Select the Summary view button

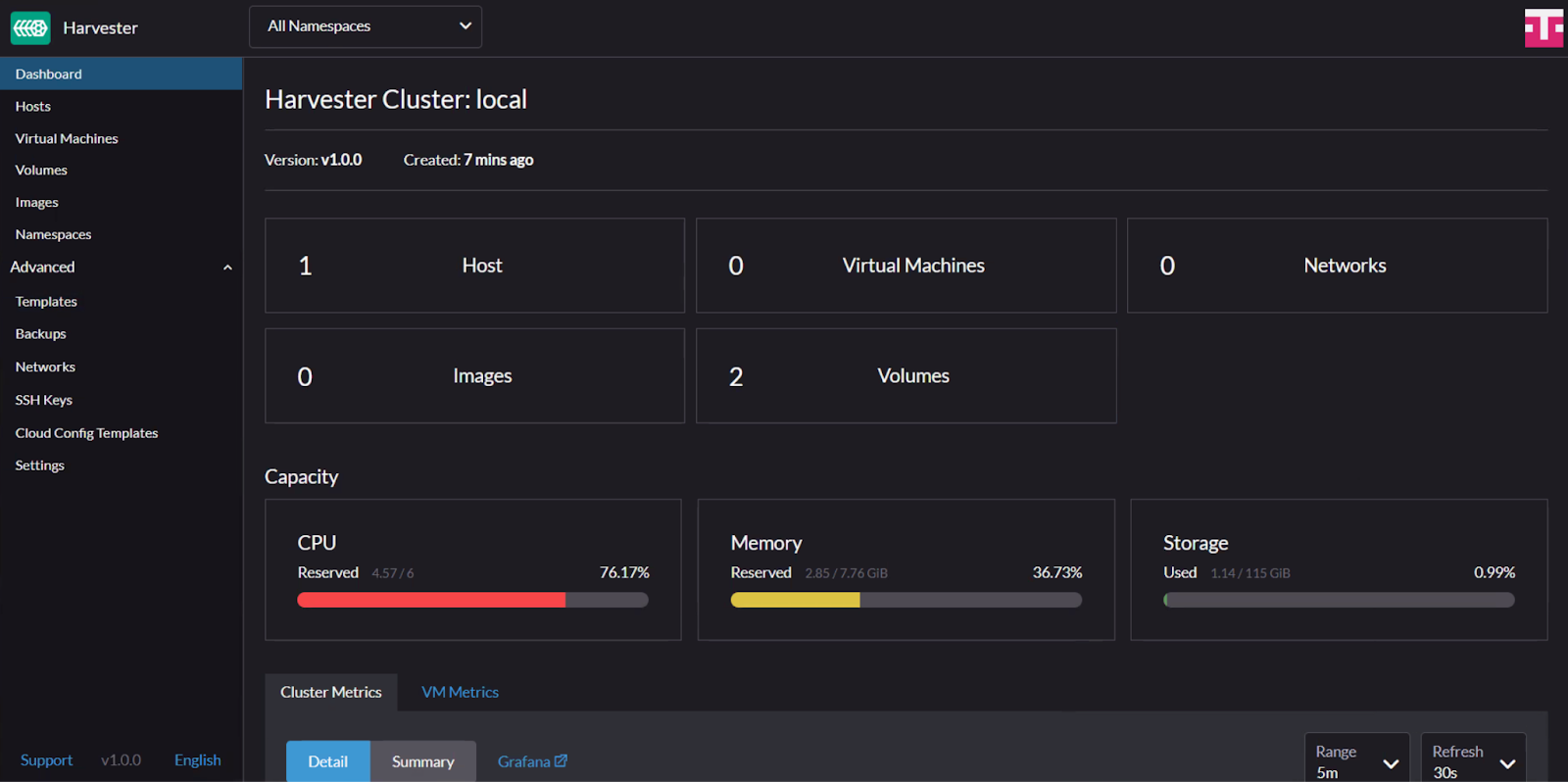423,761
